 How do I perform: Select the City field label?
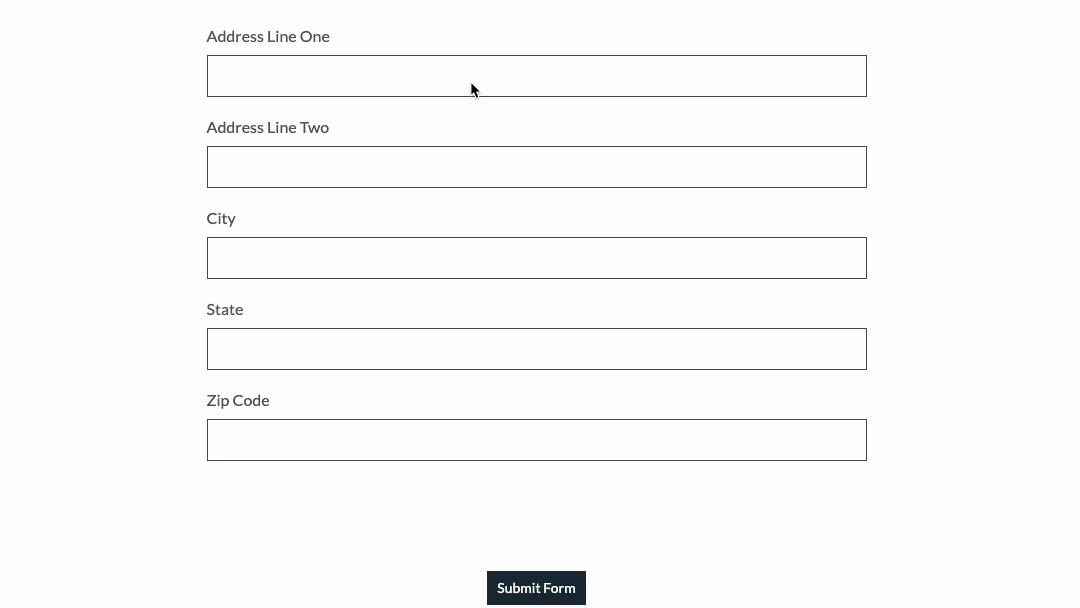[x=221, y=218]
